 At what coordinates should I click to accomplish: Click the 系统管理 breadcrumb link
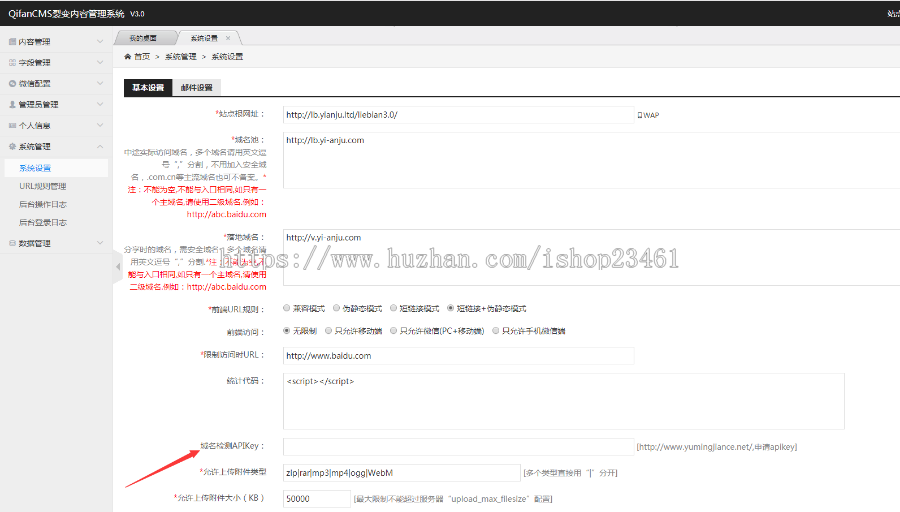click(180, 56)
